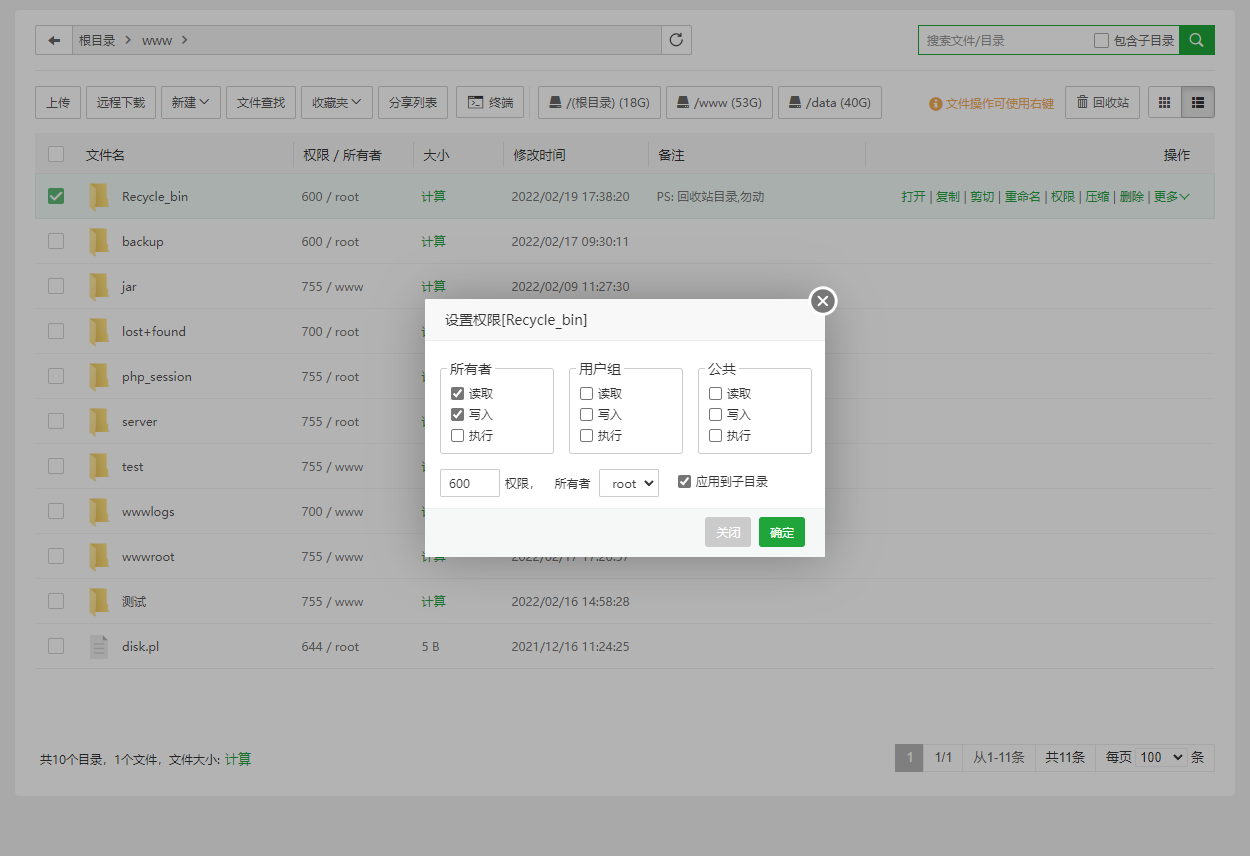Open the 新建 dropdown menu
1250x856 pixels.
[190, 102]
